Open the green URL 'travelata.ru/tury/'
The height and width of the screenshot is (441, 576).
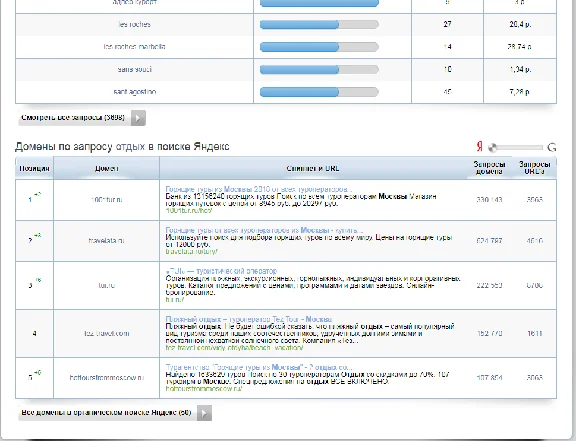click(x=191, y=252)
